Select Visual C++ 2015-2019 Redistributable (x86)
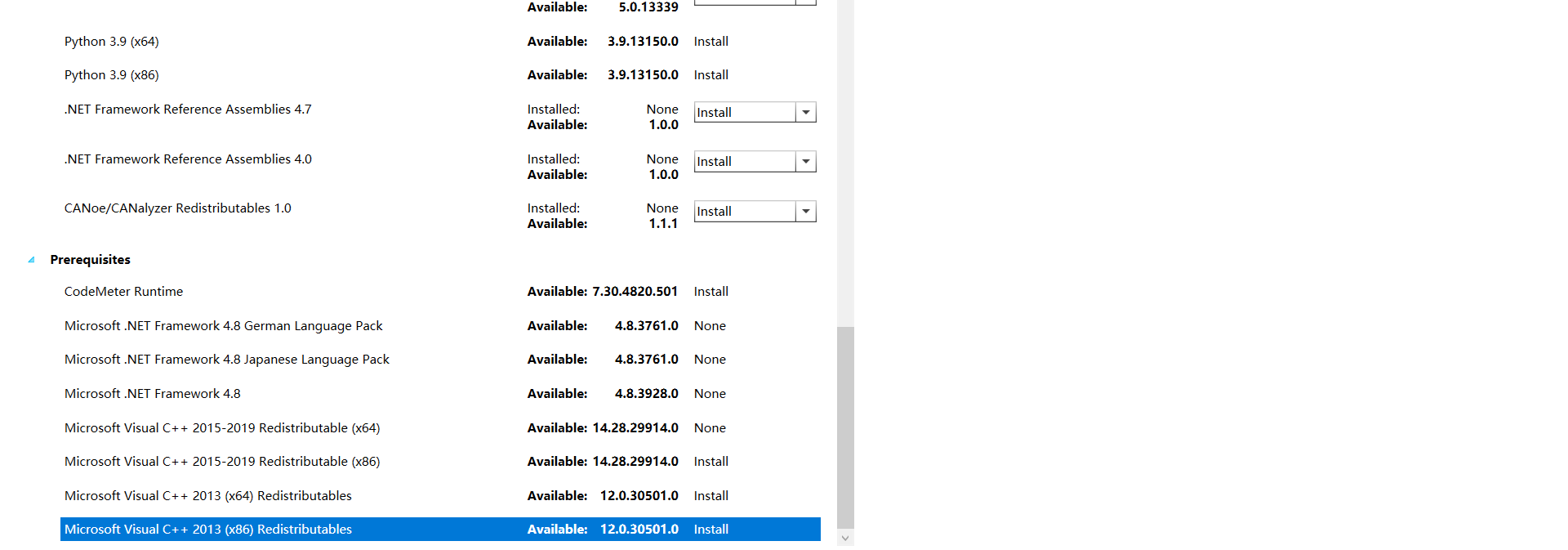 click(222, 462)
